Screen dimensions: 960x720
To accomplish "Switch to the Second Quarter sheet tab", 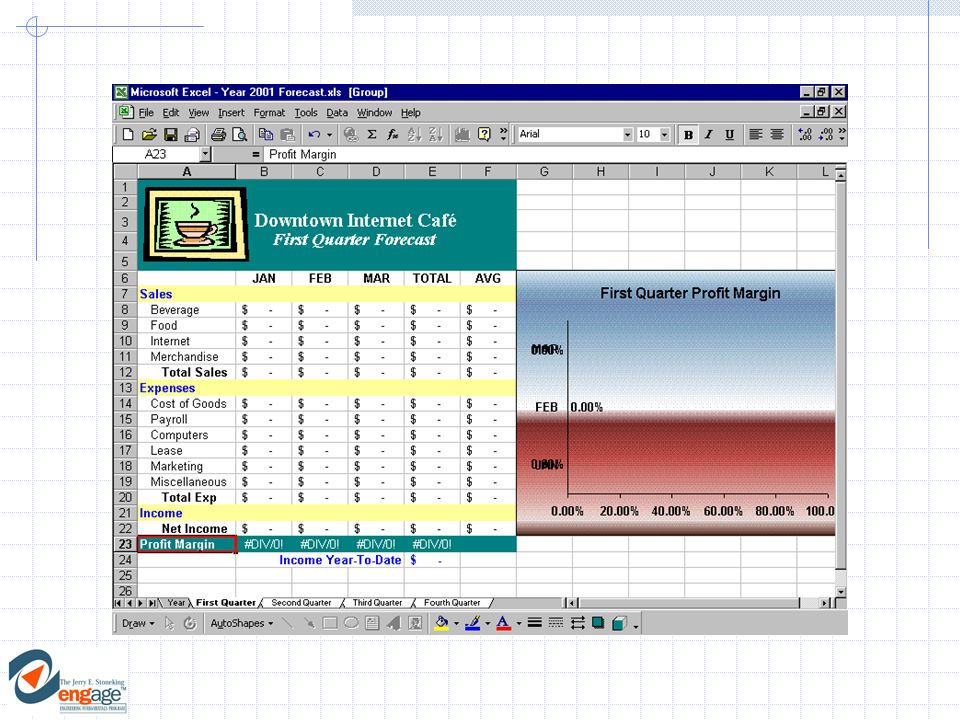I will pyautogui.click(x=301, y=602).
